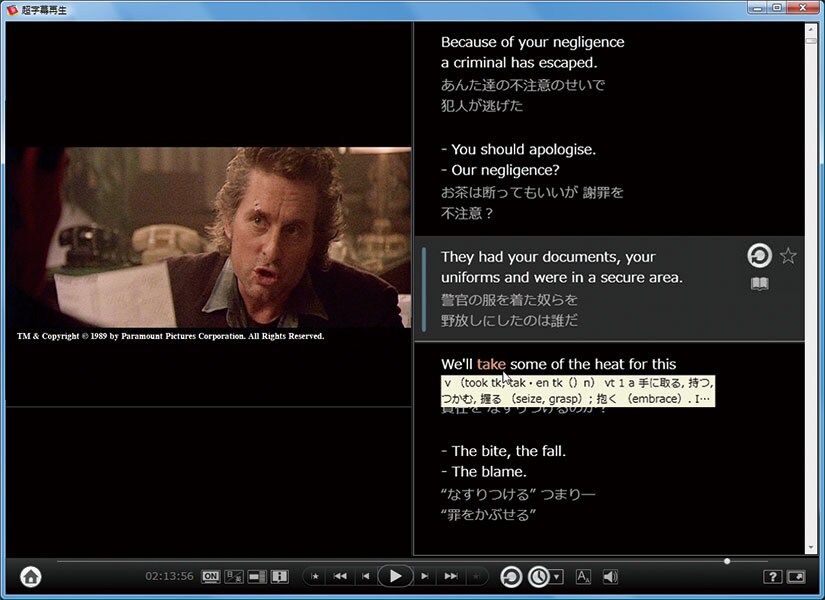Image resolution: width=825 pixels, height=600 pixels.
Task: Skip to the next subtitle line
Action: pos(425,576)
